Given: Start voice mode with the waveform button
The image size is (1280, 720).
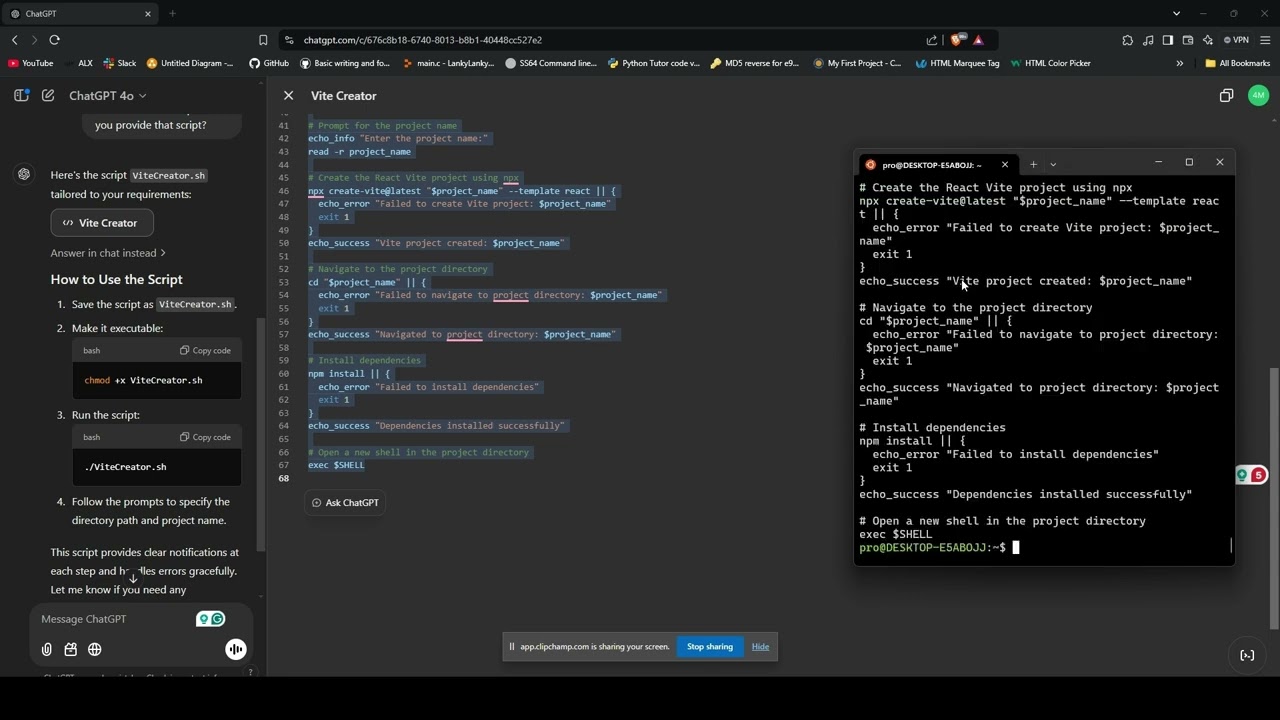Looking at the screenshot, I should (x=236, y=649).
